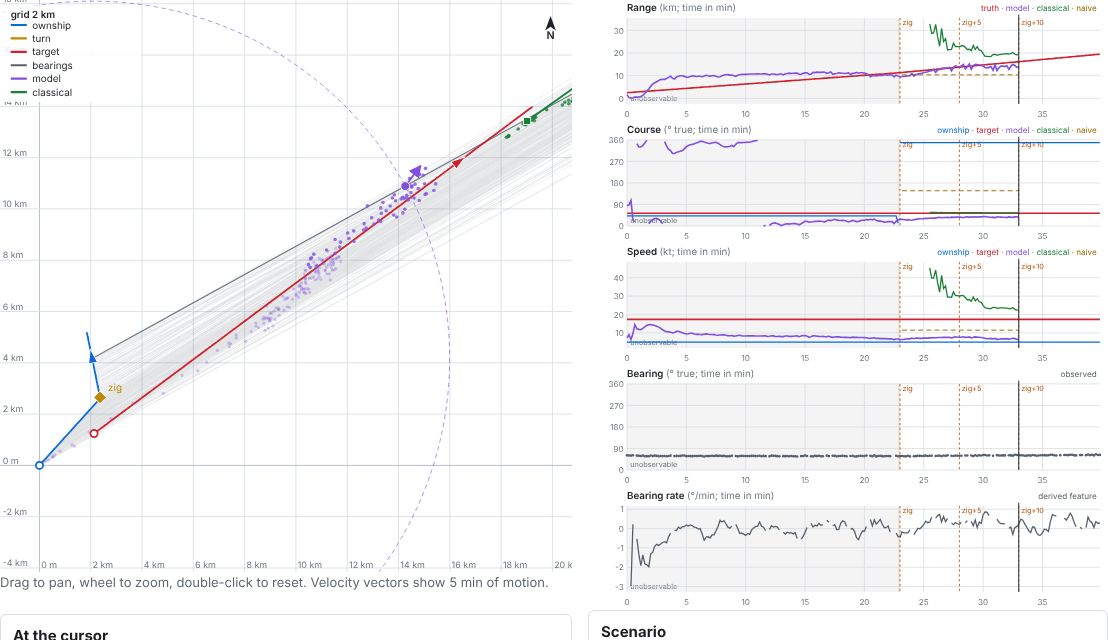Click the orange zig diamond marker on the map
Screen dimensions: 1108x640
point(100,398)
